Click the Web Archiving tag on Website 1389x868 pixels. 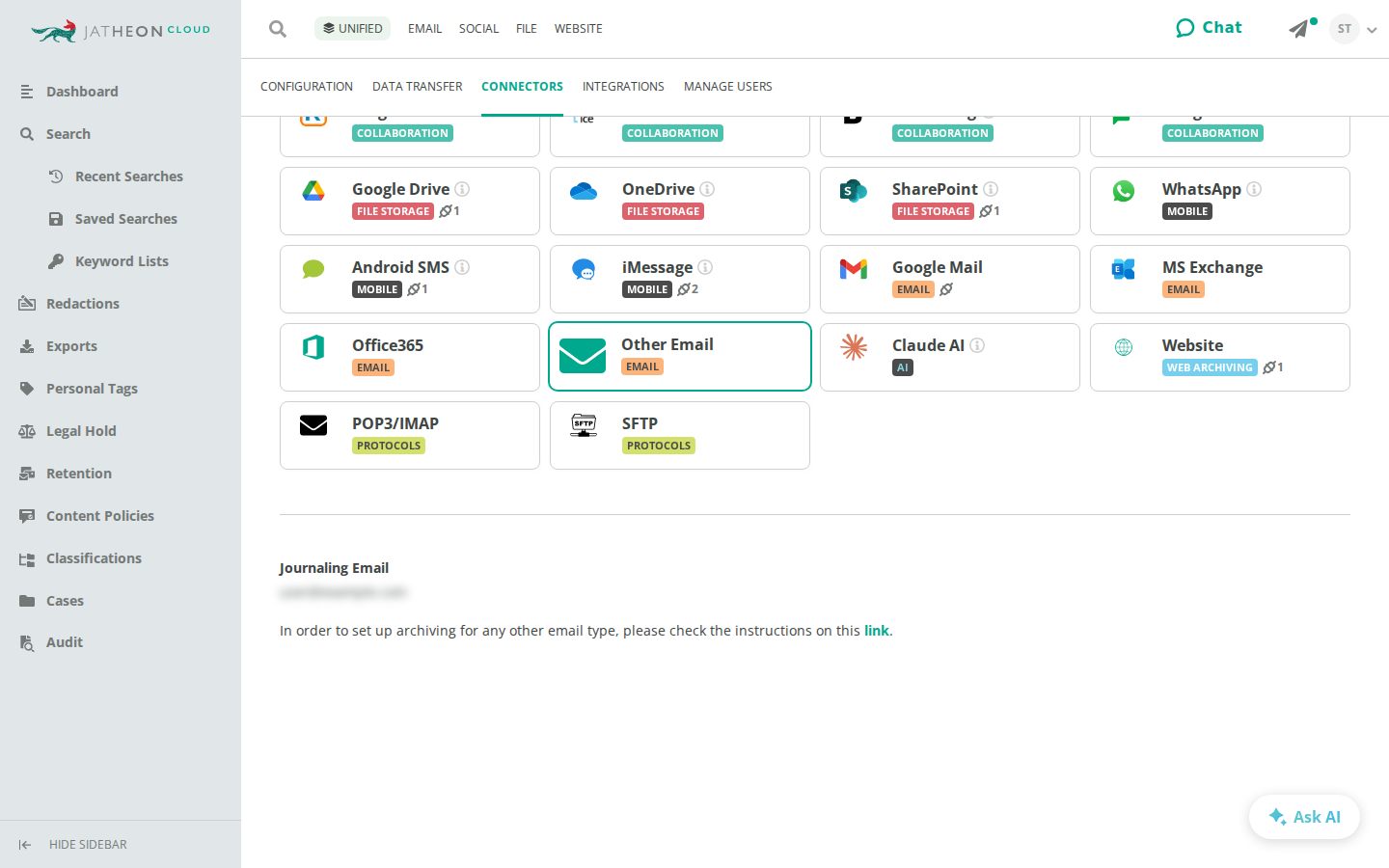coord(1210,367)
